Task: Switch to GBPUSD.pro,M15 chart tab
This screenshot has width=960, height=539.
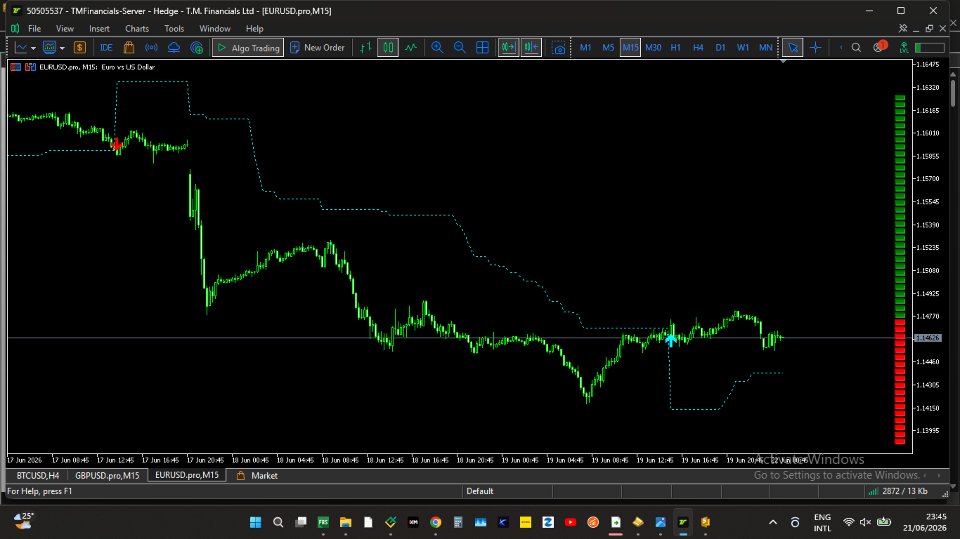Action: click(x=107, y=475)
